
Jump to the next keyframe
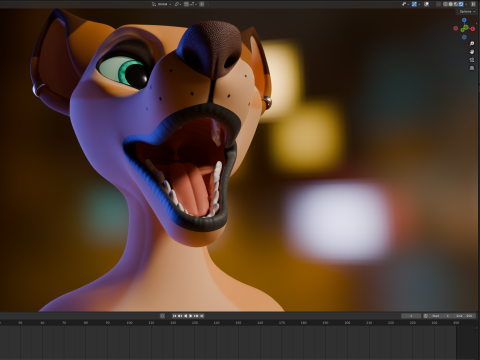[x=196, y=316]
